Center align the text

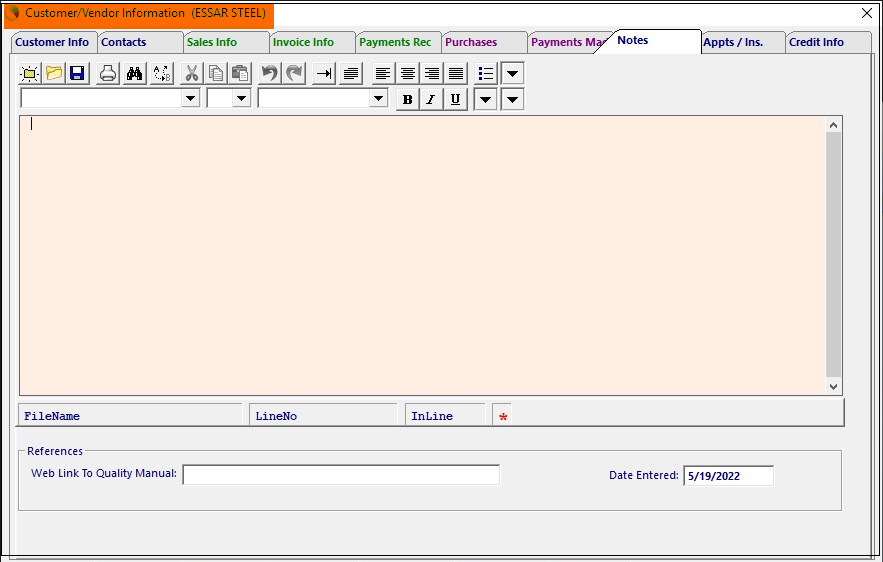(x=408, y=73)
